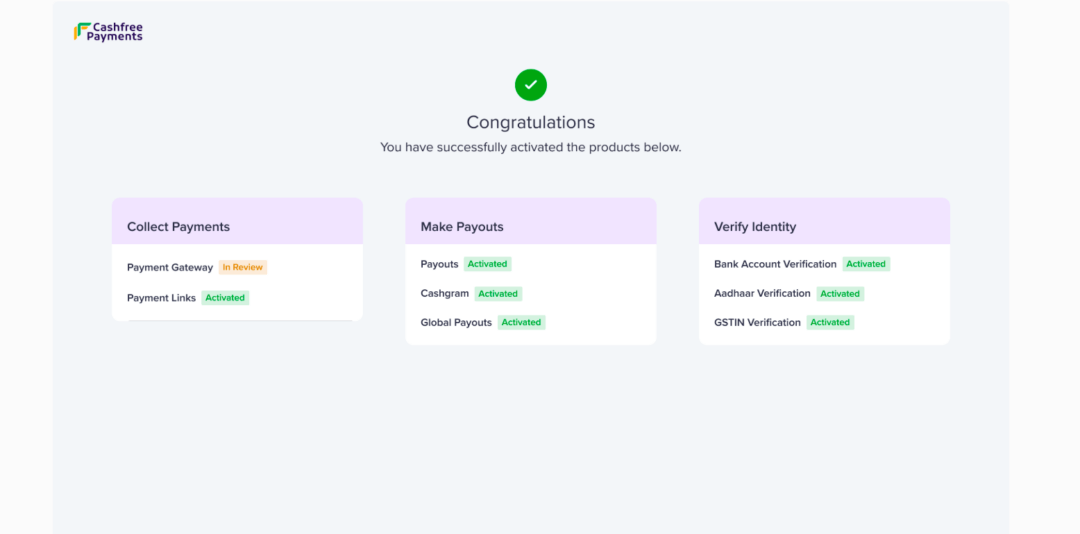Screen dimensions: 1080x534
Task: Select the Verify Identity card header
Action: [x=755, y=227]
